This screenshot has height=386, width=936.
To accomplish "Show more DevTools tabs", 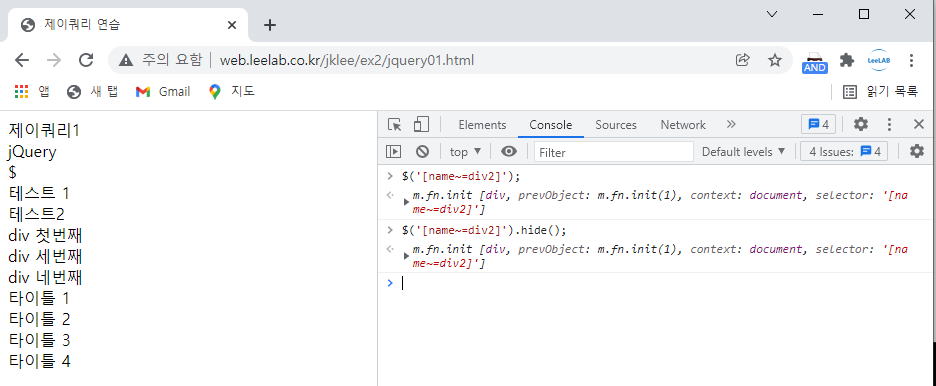I will 731,124.
